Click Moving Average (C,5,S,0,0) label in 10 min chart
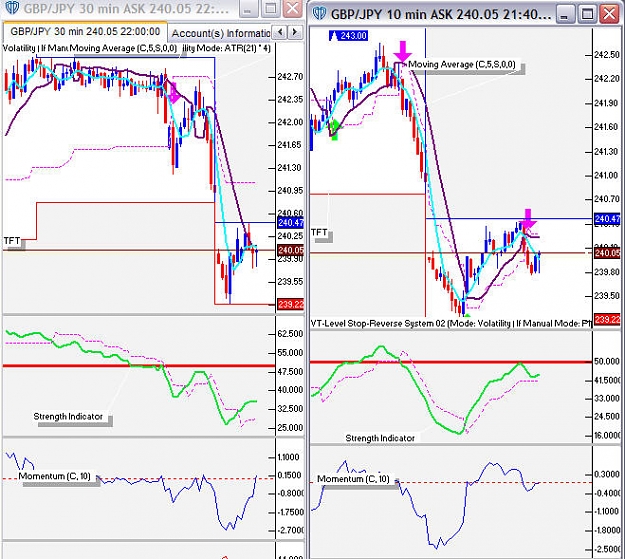The width and height of the screenshot is (625, 559). click(462, 64)
